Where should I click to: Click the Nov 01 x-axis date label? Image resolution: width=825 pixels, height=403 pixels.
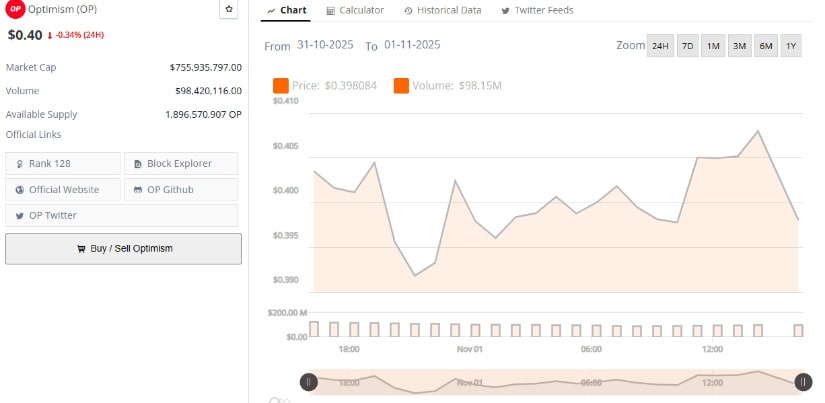tap(469, 349)
